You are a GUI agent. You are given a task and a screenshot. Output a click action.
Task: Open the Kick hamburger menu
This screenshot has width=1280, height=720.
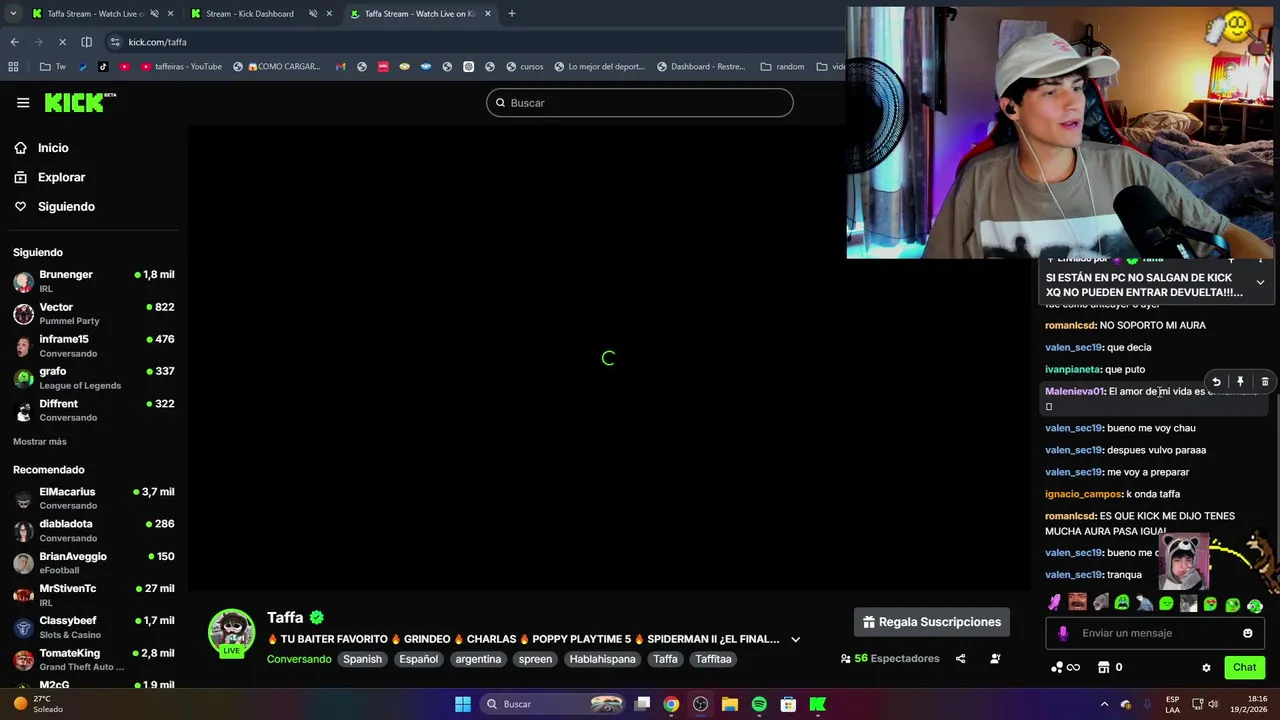[x=23, y=102]
